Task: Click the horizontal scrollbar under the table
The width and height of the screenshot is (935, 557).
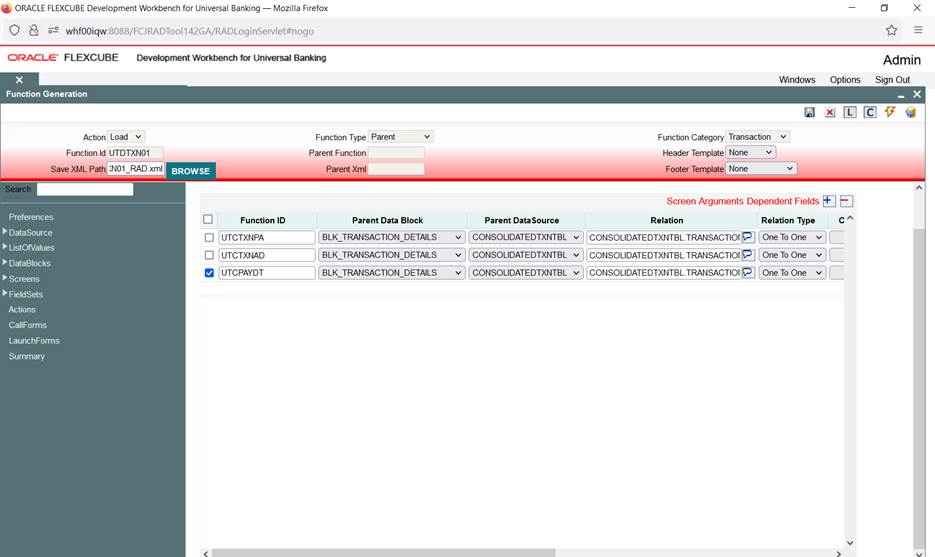Action: [x=383, y=553]
